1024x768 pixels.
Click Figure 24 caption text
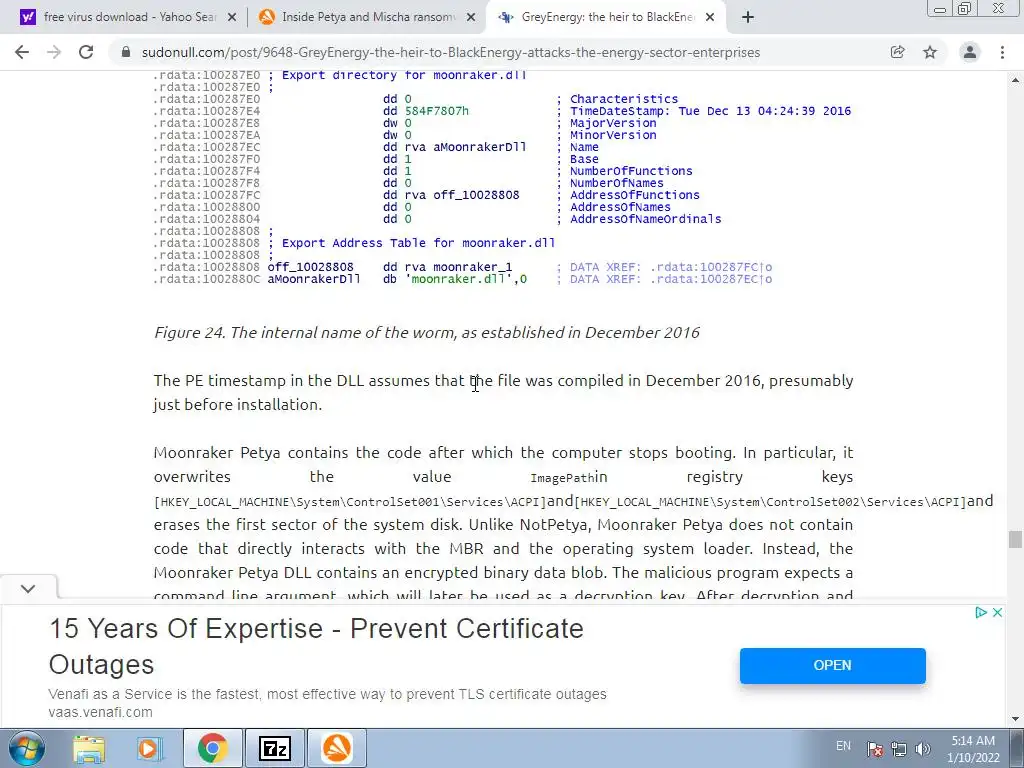pos(426,332)
